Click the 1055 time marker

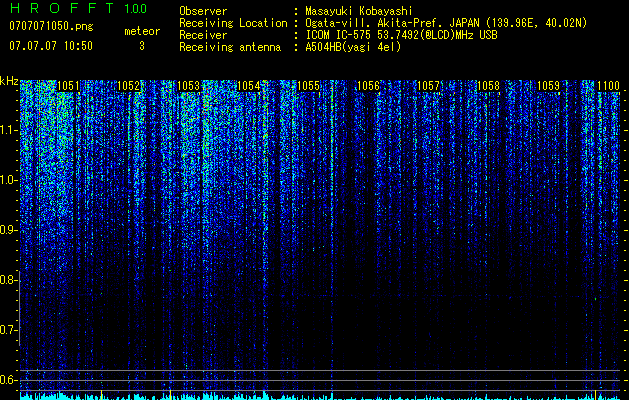point(308,86)
